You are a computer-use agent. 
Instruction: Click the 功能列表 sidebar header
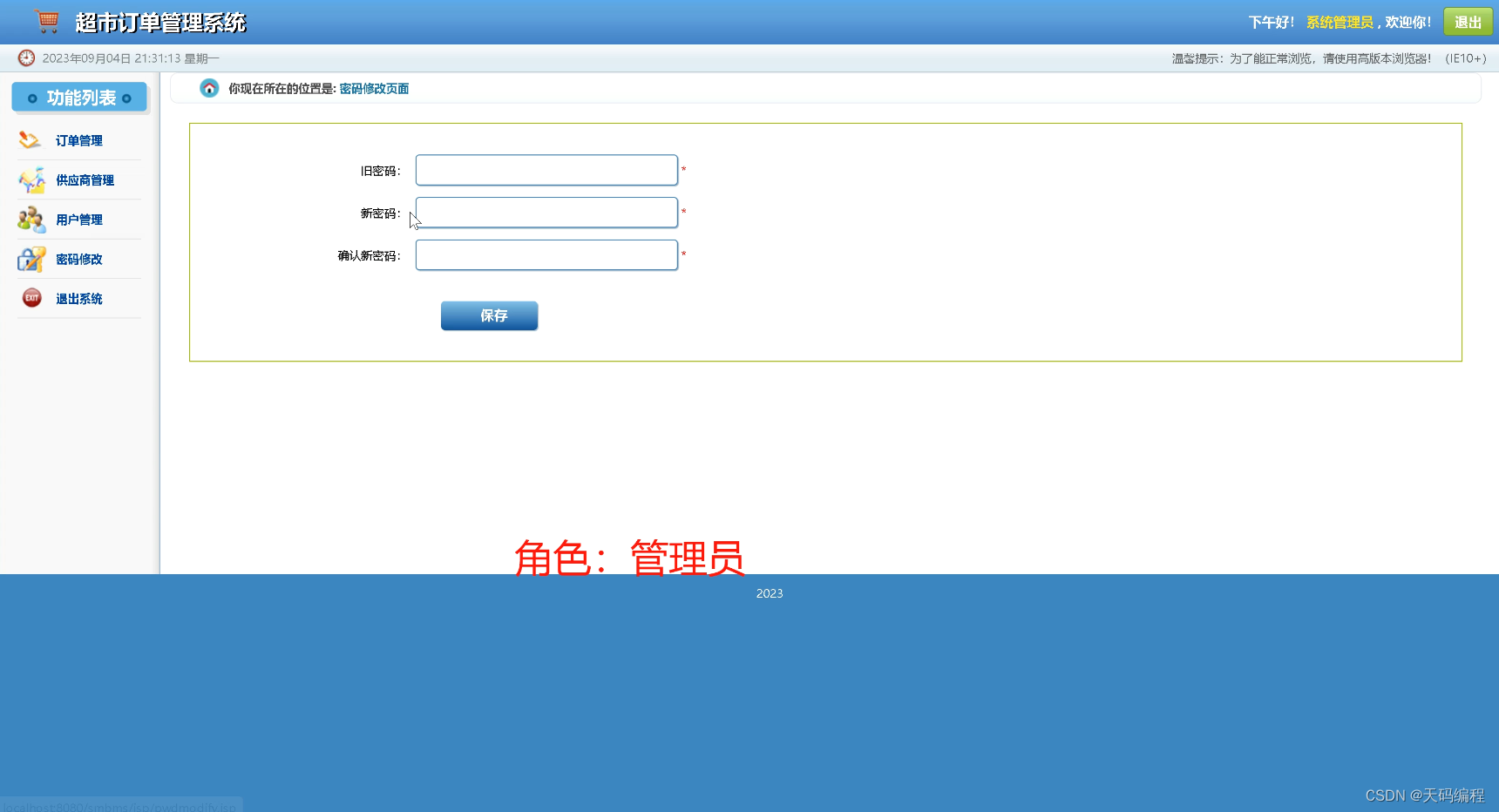click(x=79, y=98)
